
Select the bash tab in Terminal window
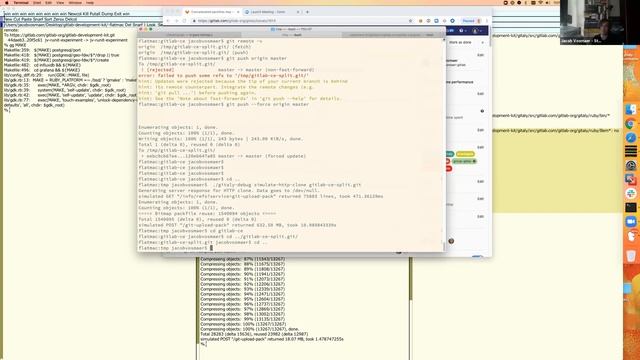[x=291, y=35]
